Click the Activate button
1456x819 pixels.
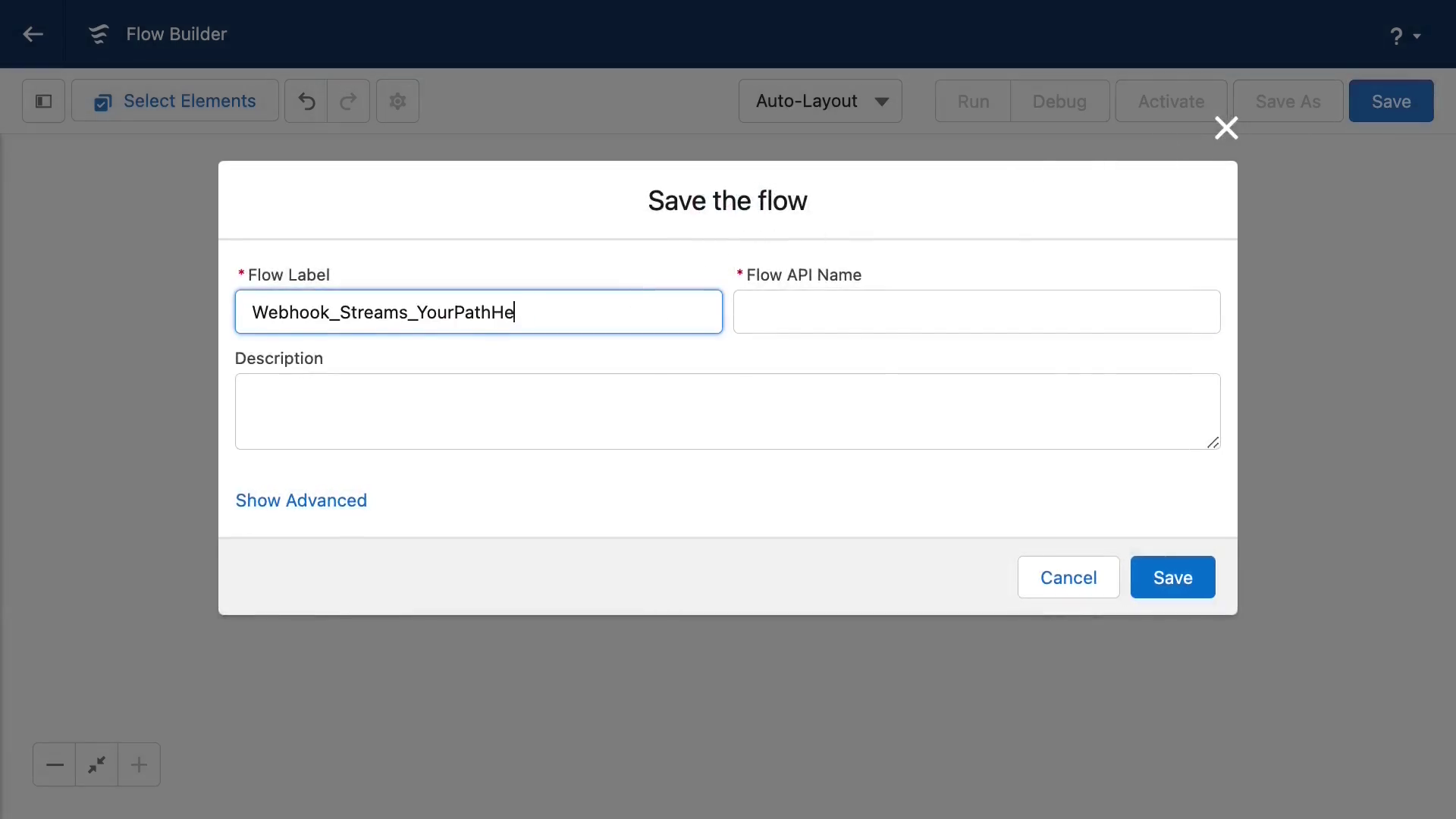point(1171,101)
